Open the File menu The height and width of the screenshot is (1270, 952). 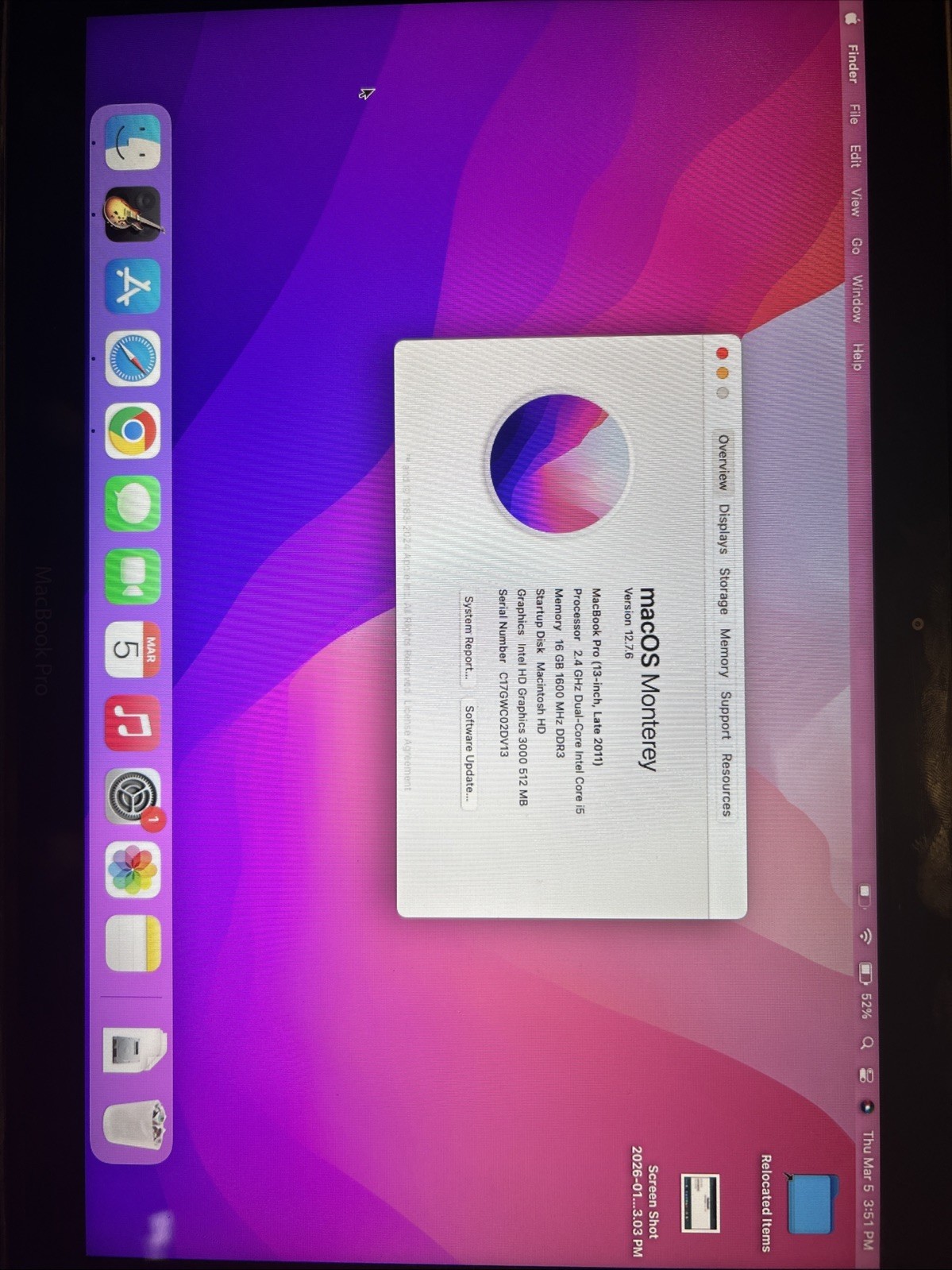tap(854, 114)
